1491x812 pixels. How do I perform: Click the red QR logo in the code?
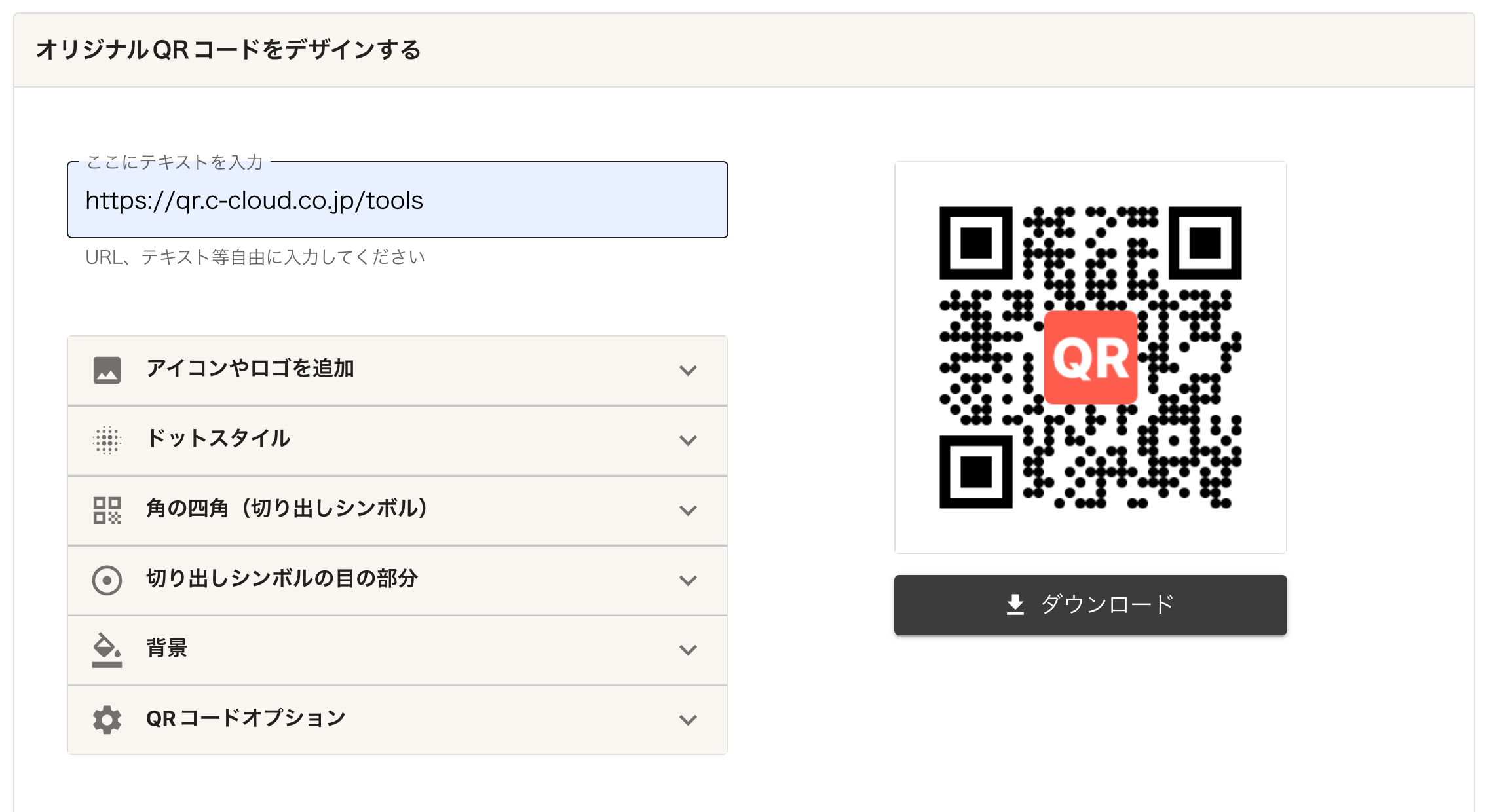coord(1090,358)
